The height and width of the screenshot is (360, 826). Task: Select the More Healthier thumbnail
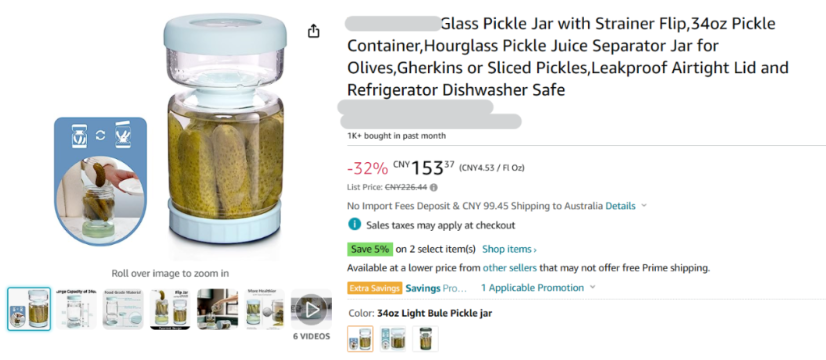pos(265,309)
